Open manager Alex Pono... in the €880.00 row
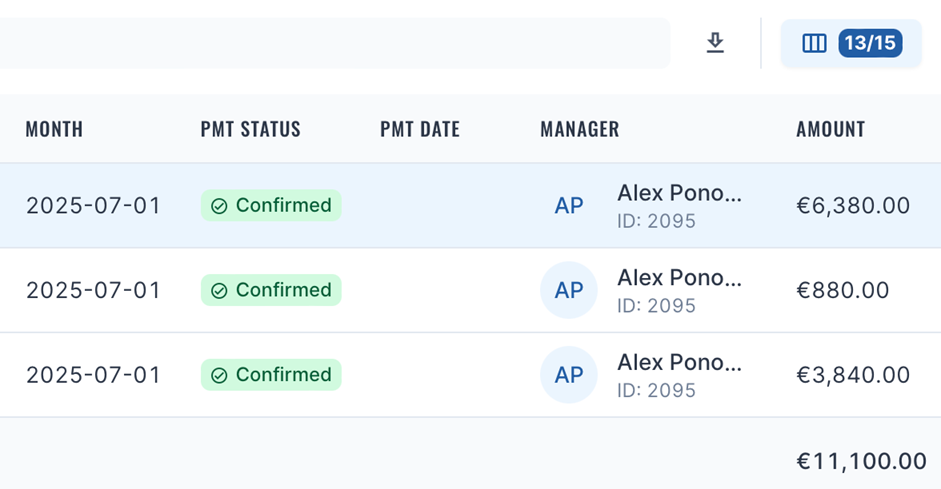 pyautogui.click(x=680, y=278)
